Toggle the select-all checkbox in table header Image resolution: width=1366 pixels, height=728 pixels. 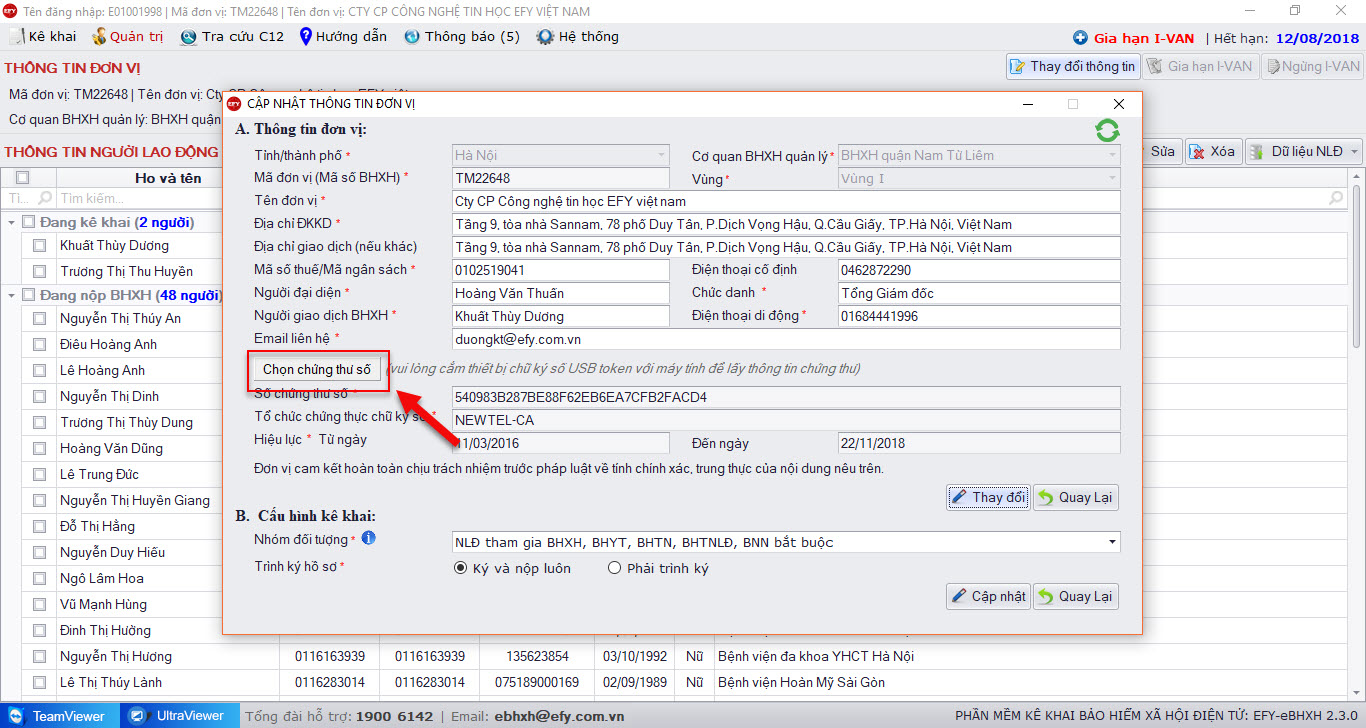click(22, 178)
